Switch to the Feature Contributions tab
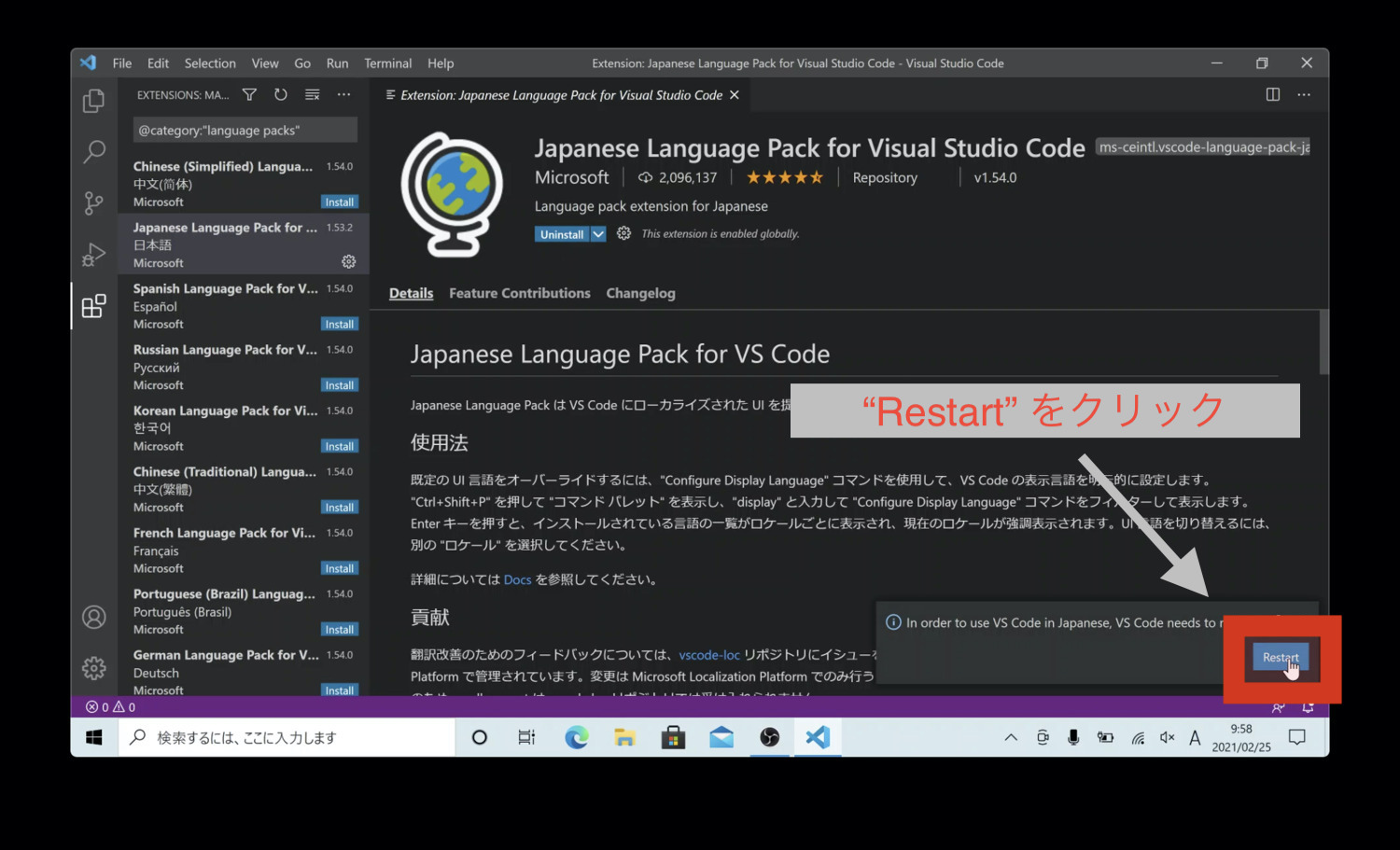Viewport: 1400px width, 850px height. [x=520, y=293]
